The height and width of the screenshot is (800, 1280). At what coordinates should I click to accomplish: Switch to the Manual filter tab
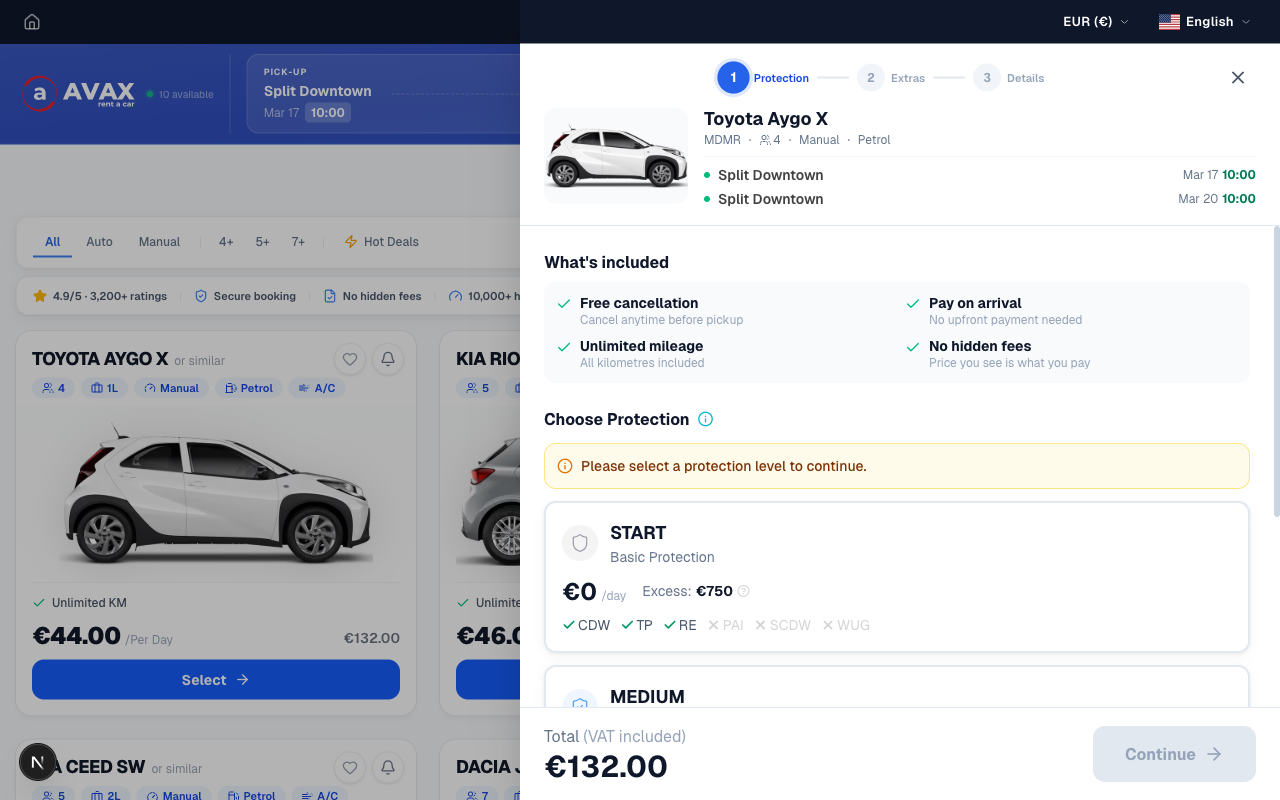click(x=159, y=242)
